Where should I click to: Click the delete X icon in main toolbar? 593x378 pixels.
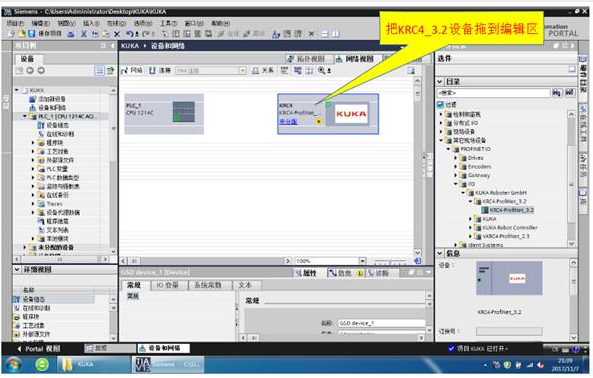[x=117, y=34]
